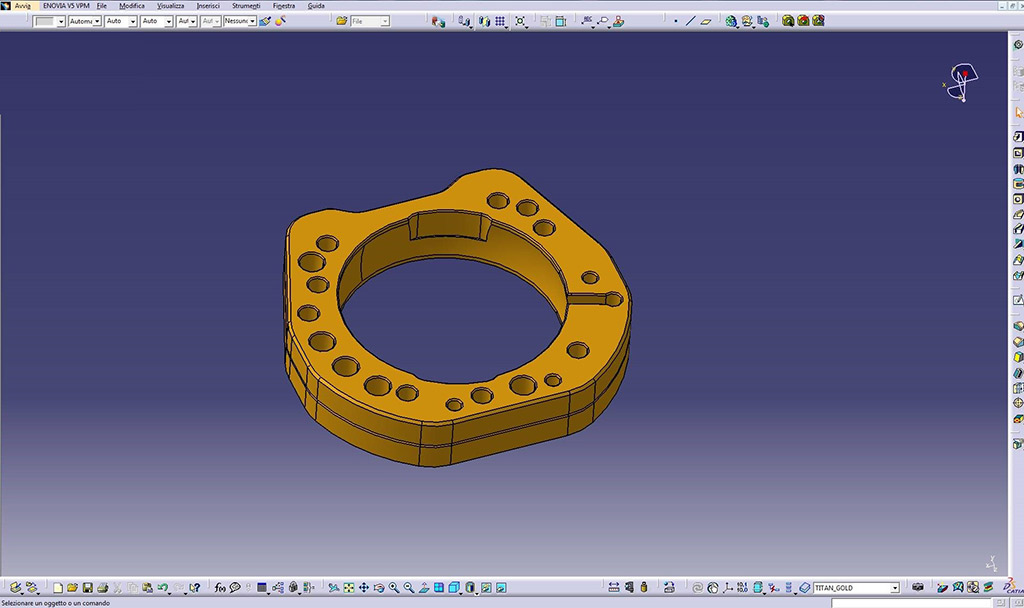Swap the visible space
The width and height of the screenshot is (1024, 608).
click(x=501, y=588)
